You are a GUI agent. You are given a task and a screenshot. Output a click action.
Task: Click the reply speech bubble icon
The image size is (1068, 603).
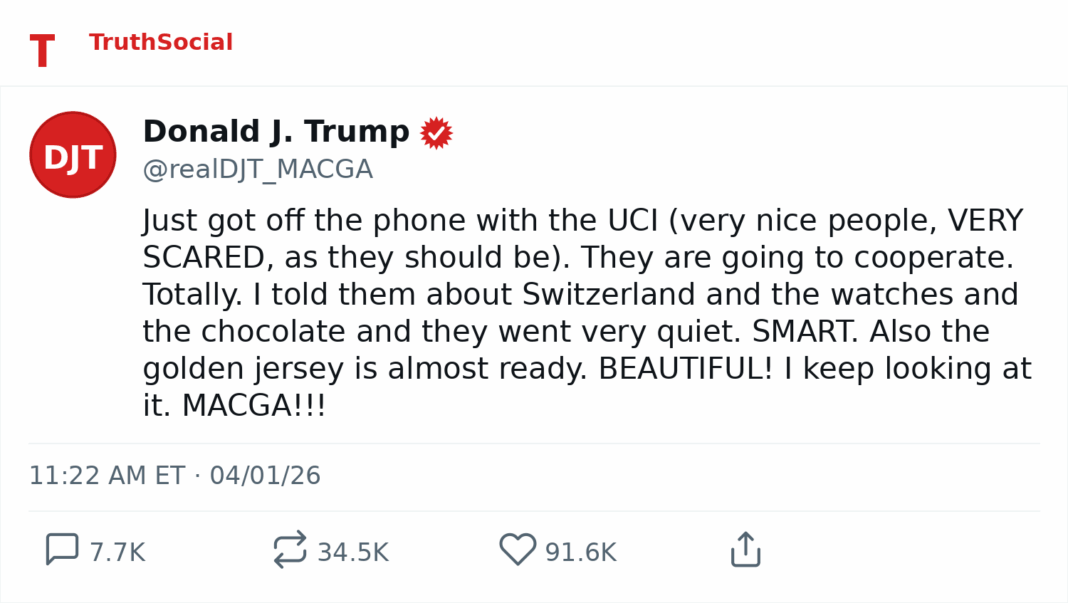(x=62, y=550)
